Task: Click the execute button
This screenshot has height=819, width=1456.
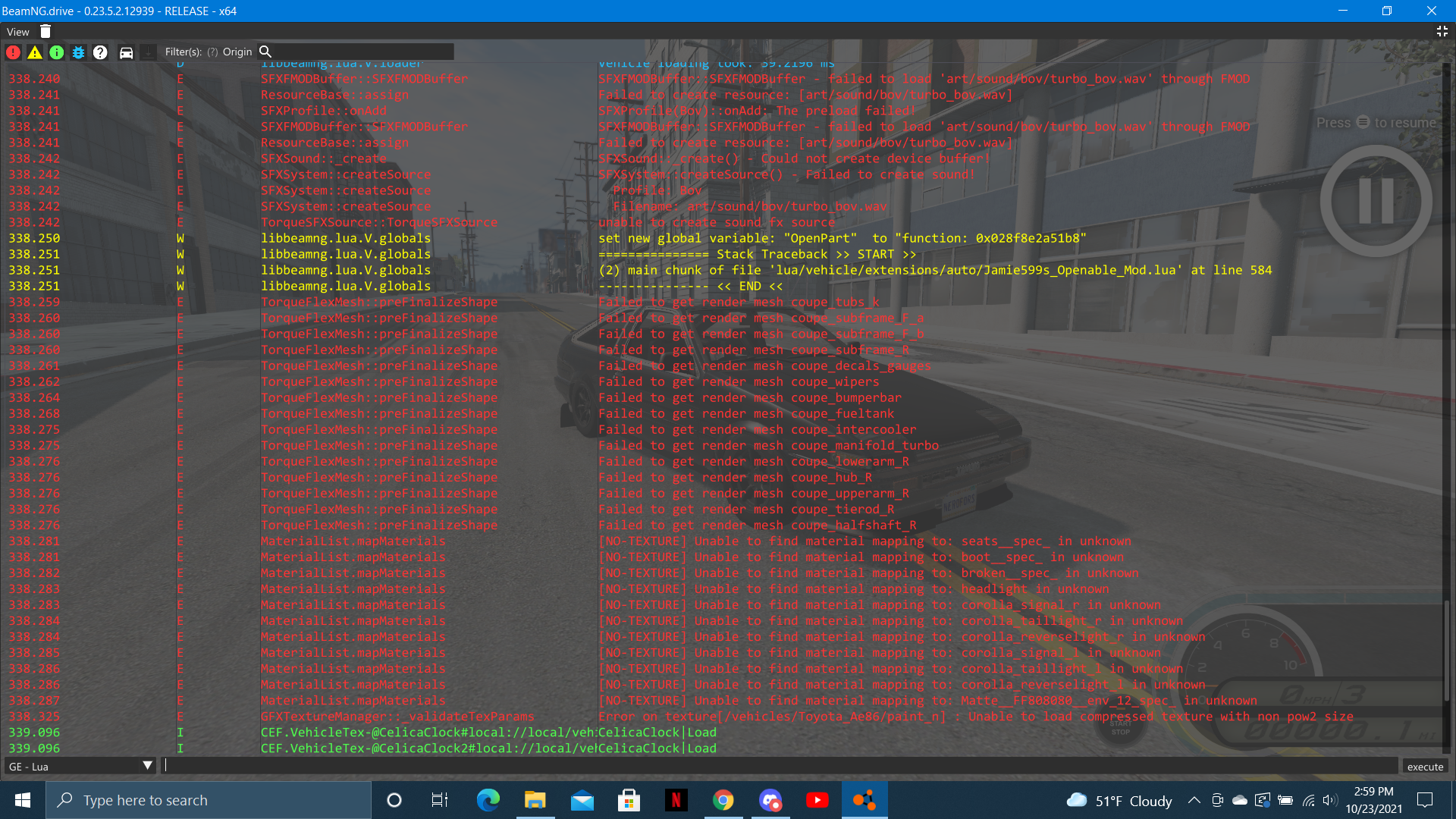Action: 1425,766
